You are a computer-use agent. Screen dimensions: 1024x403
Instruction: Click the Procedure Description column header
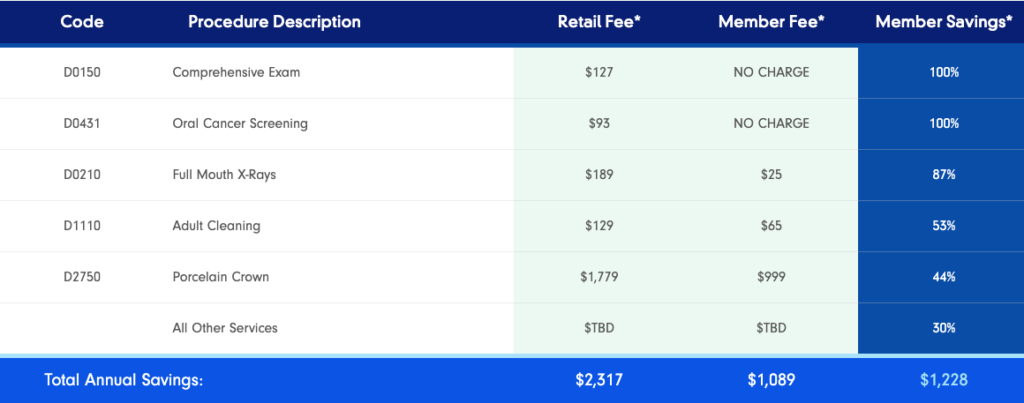click(x=274, y=22)
